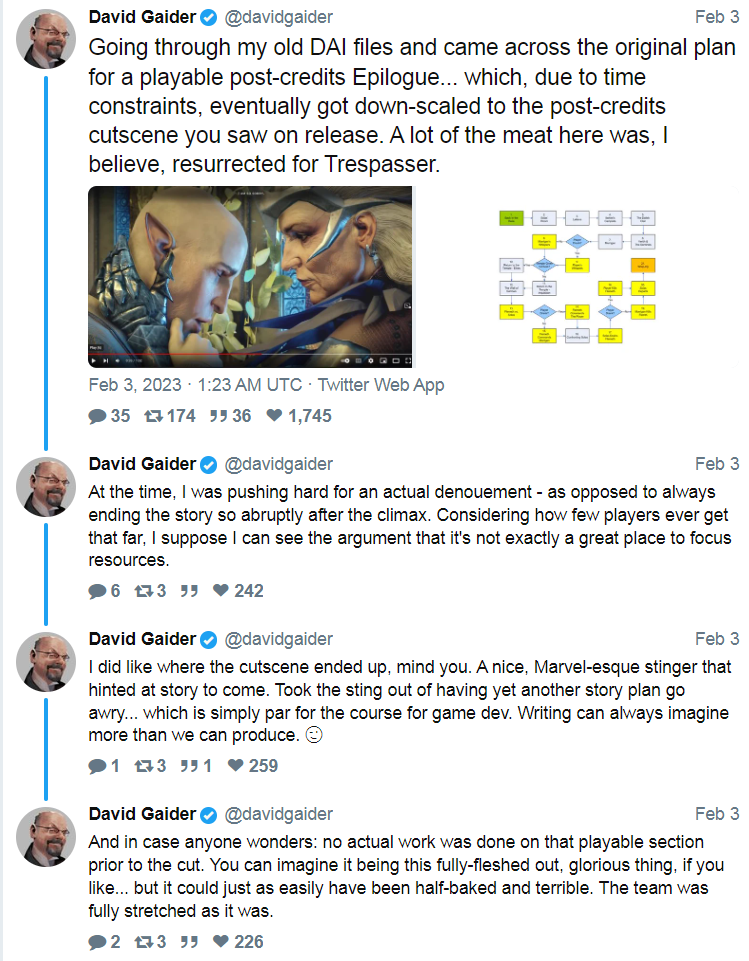Image resolution: width=749 pixels, height=961 pixels.
Task: Click the Feb 3 date on first tweet
Action: coord(717,17)
